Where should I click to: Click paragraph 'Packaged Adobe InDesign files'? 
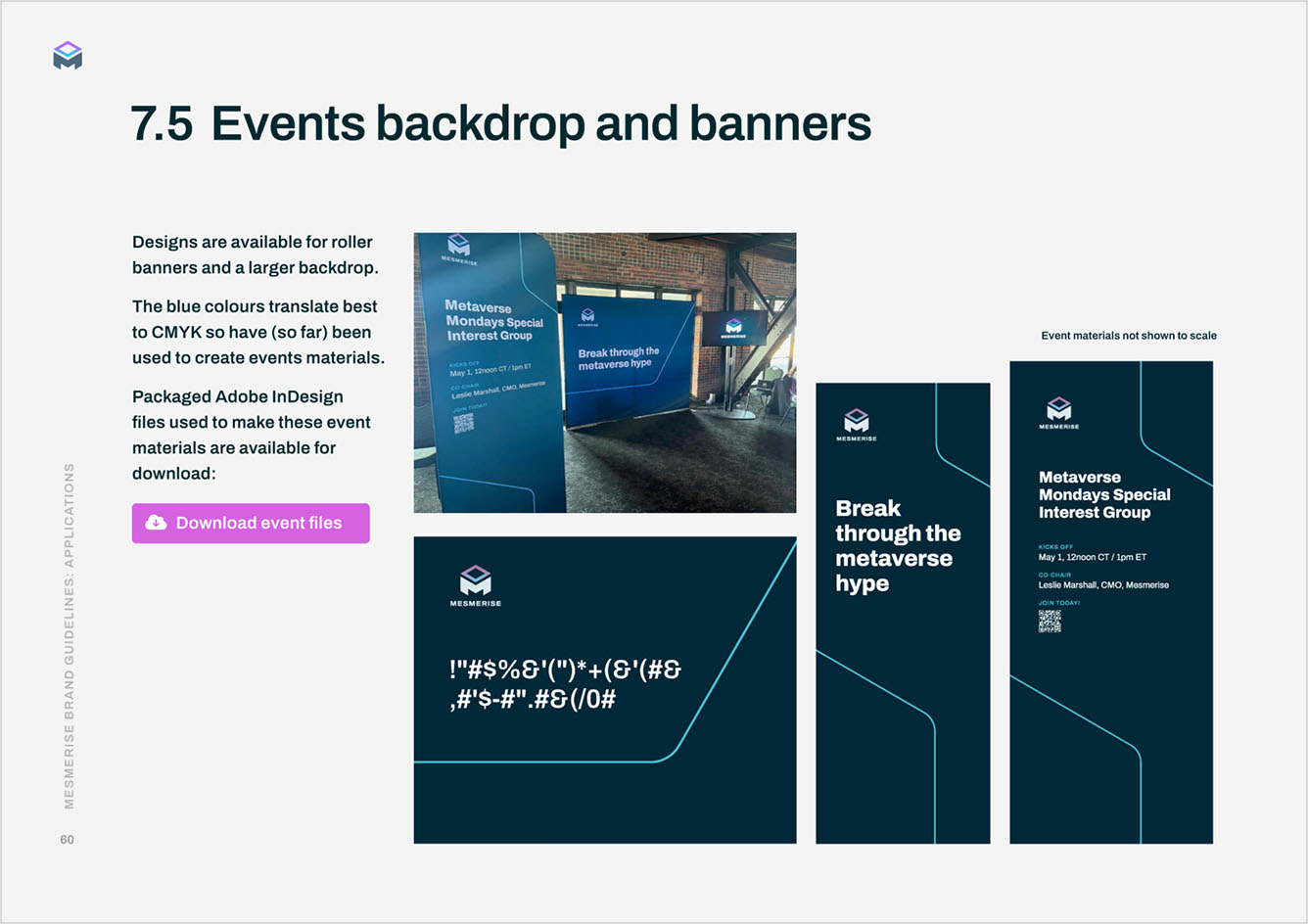[252, 435]
